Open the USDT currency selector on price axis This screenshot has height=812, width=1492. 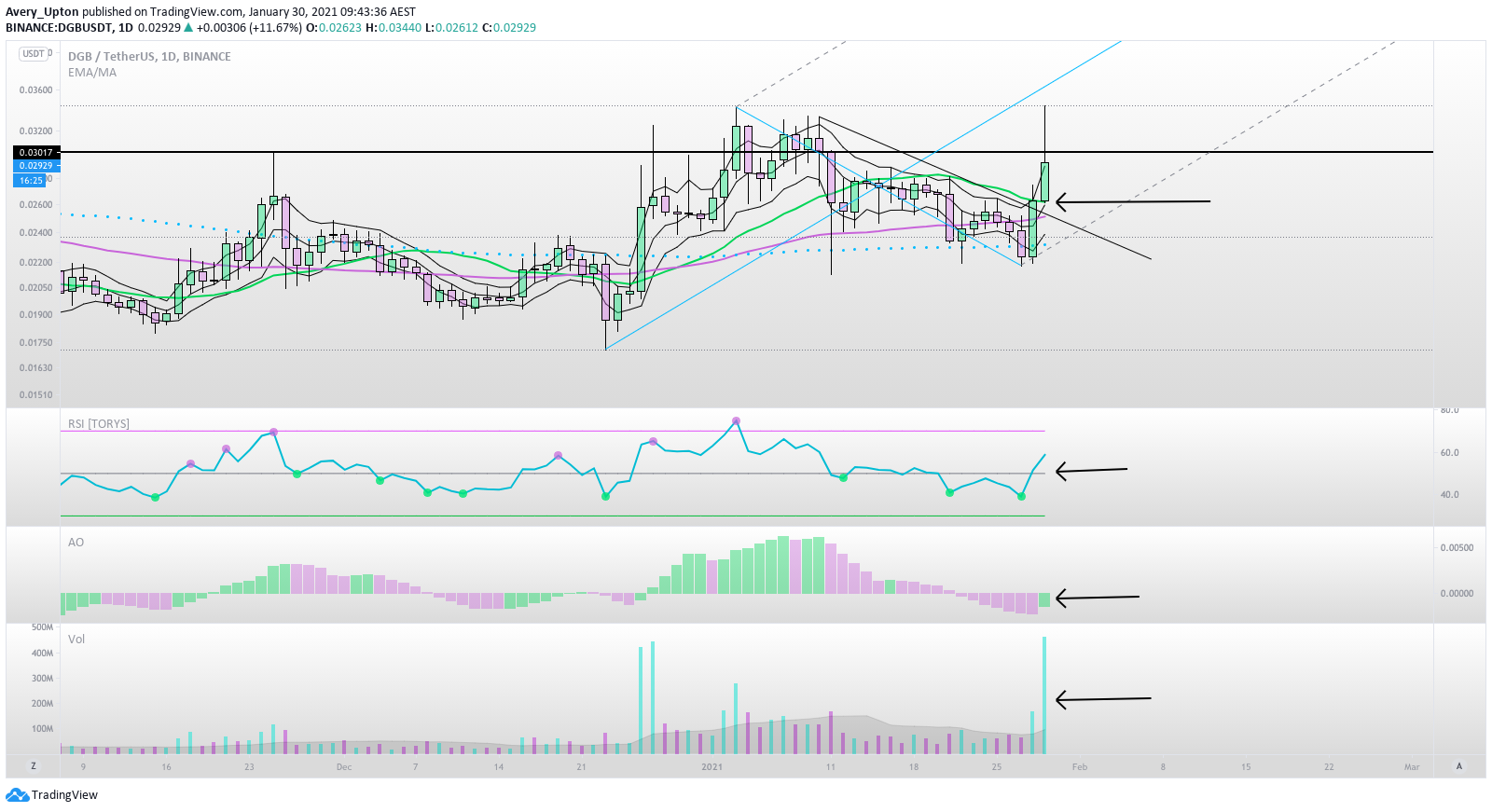click(x=34, y=54)
